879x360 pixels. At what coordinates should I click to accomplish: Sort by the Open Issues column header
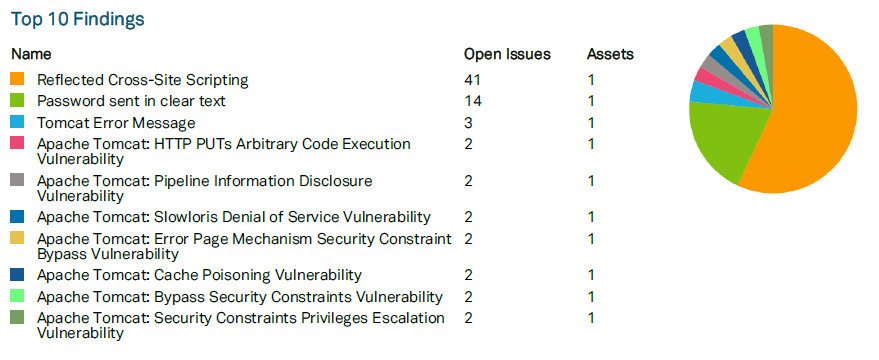[507, 54]
